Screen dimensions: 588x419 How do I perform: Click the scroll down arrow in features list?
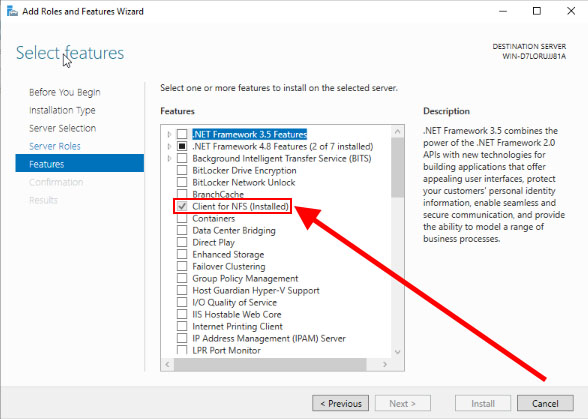[x=398, y=352]
